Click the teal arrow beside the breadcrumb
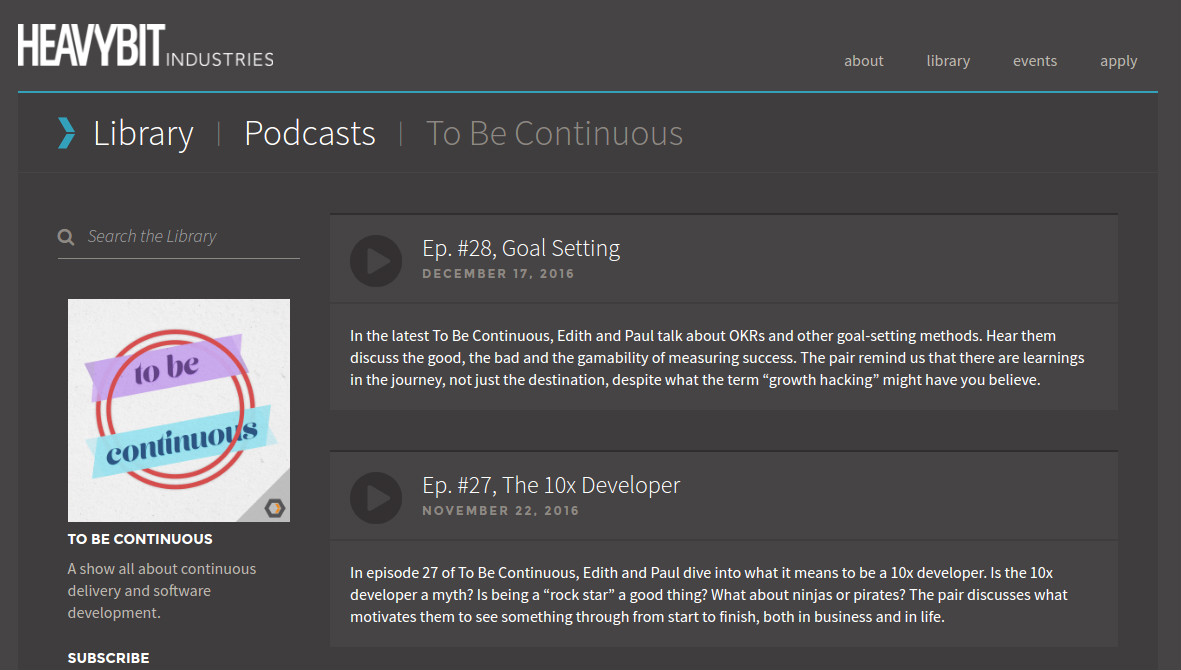Image resolution: width=1181 pixels, height=670 pixels. pos(66,132)
